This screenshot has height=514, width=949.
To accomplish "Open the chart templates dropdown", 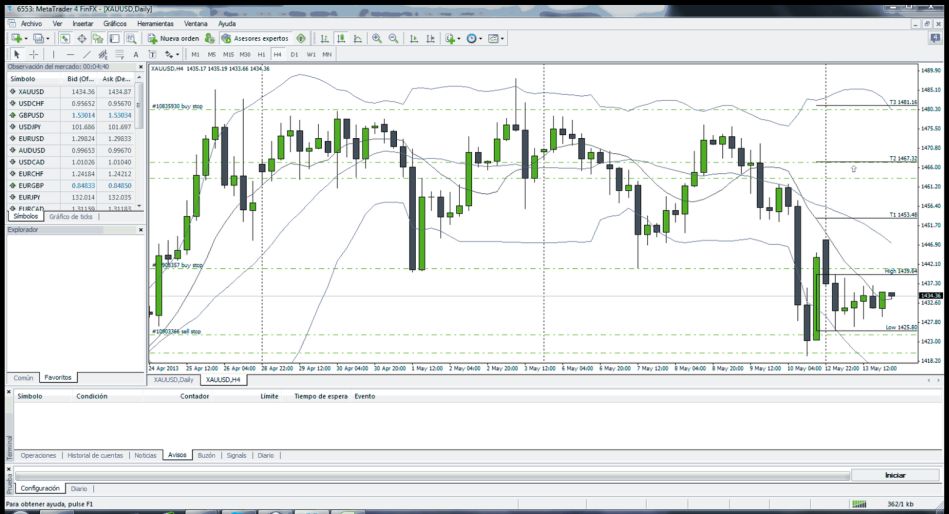I will 505,38.
